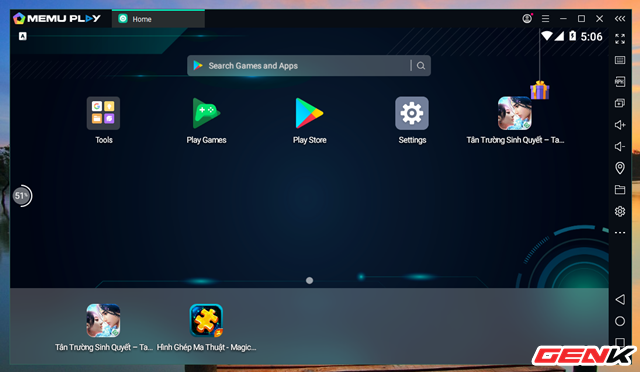The height and width of the screenshot is (372, 640).
Task: Open the GPS location sidebar icon
Action: point(620,168)
